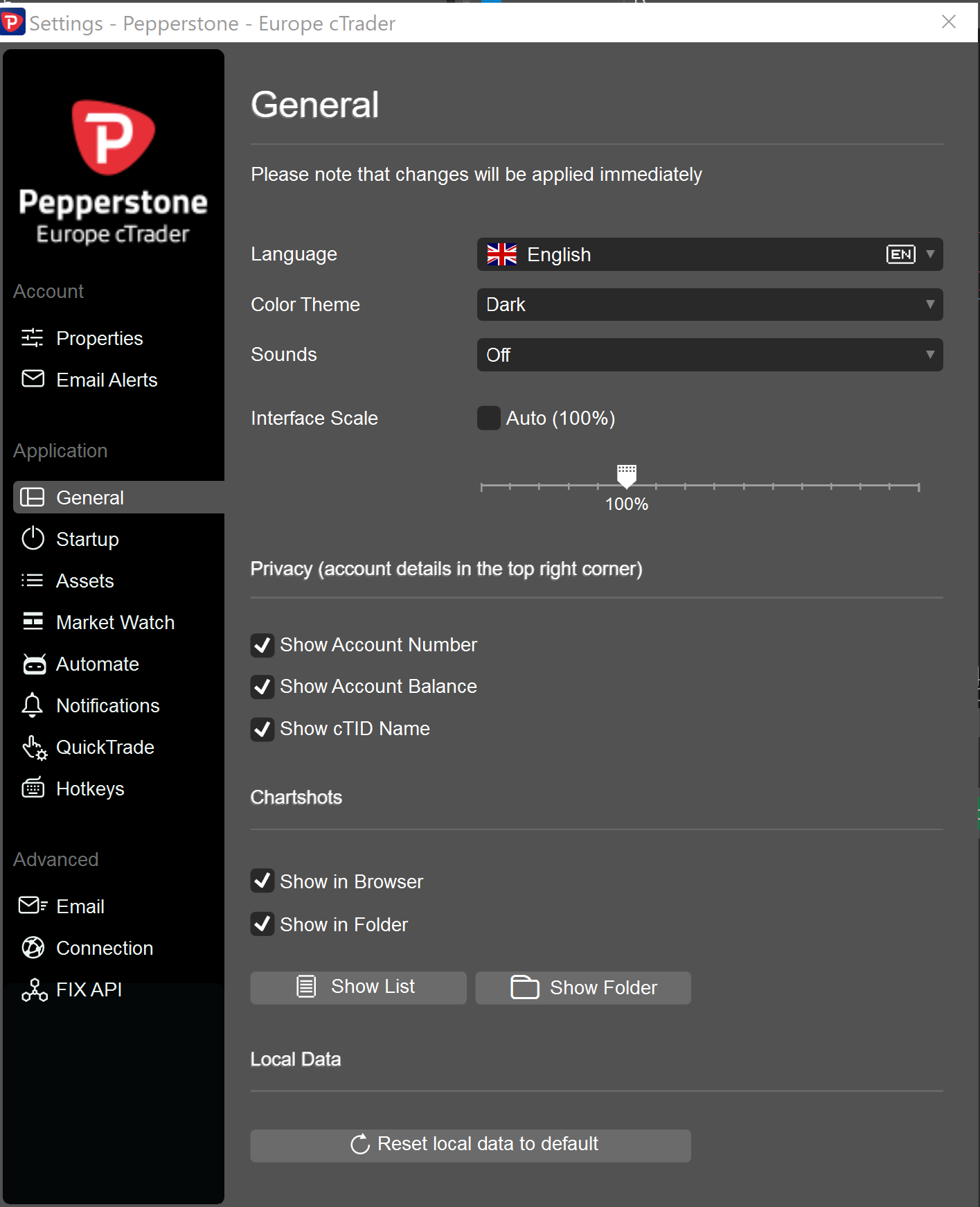Click the right end of scale slider track
The height and width of the screenshot is (1207, 980).
pyautogui.click(x=918, y=487)
